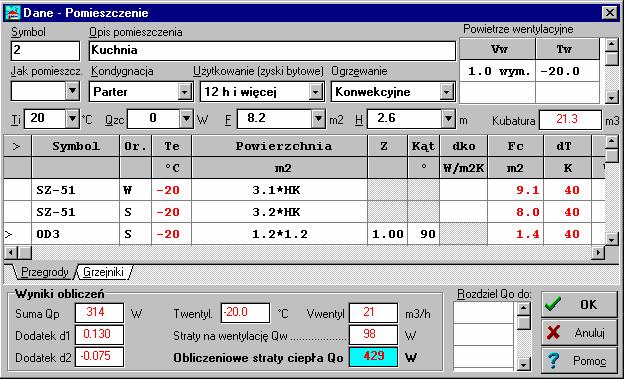Screen dimensions: 625x379
Task: Click the Te column header
Action: 172,146
